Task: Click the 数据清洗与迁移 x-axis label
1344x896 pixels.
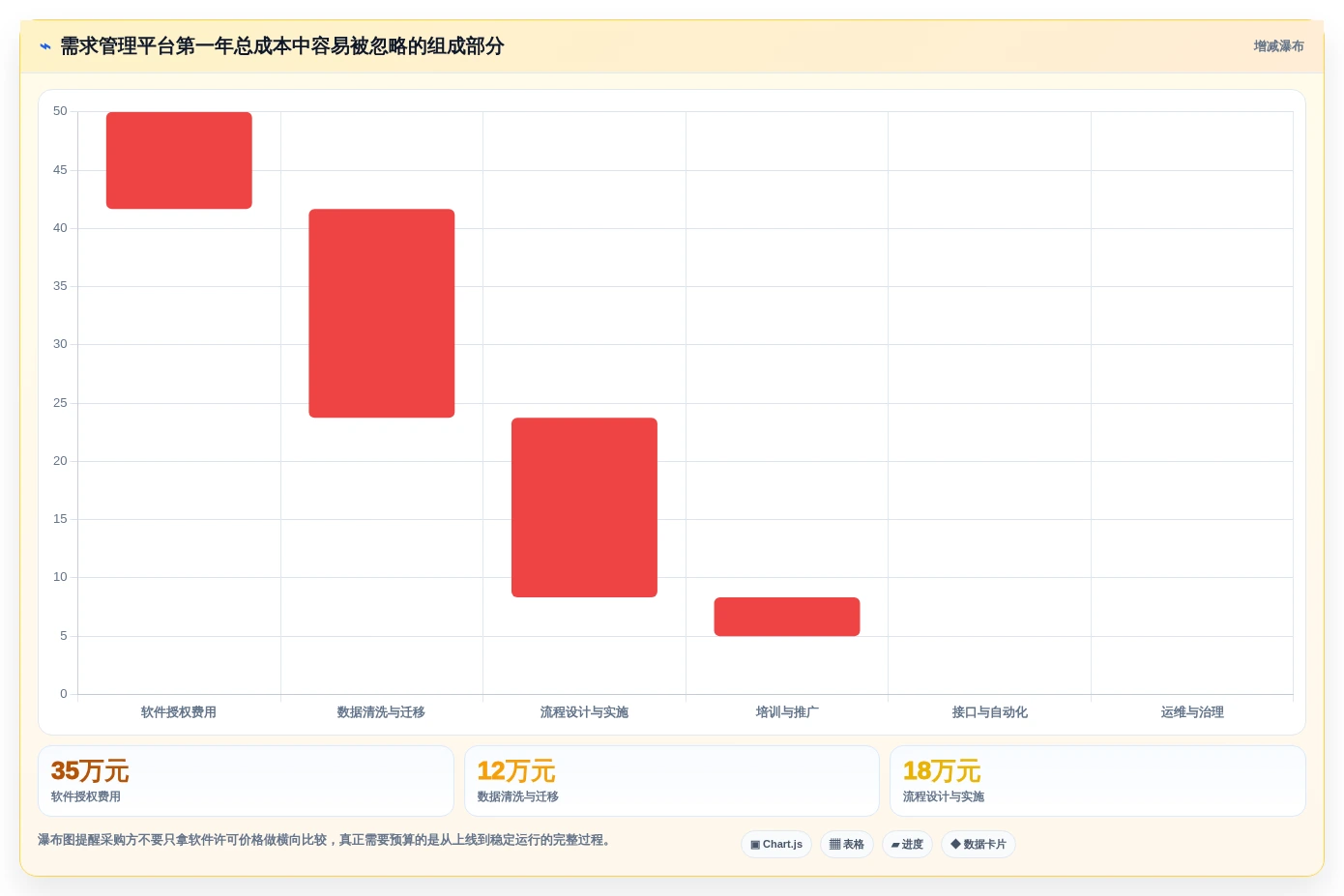Action: click(x=381, y=712)
